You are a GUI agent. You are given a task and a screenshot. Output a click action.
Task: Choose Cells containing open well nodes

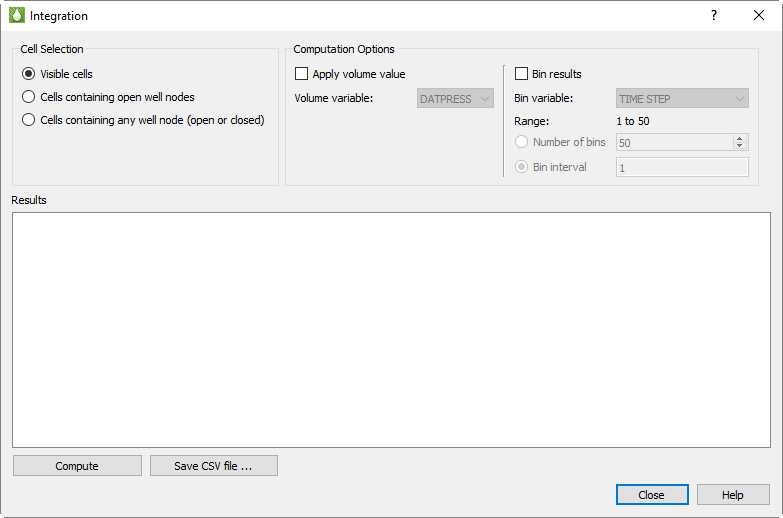[29, 97]
